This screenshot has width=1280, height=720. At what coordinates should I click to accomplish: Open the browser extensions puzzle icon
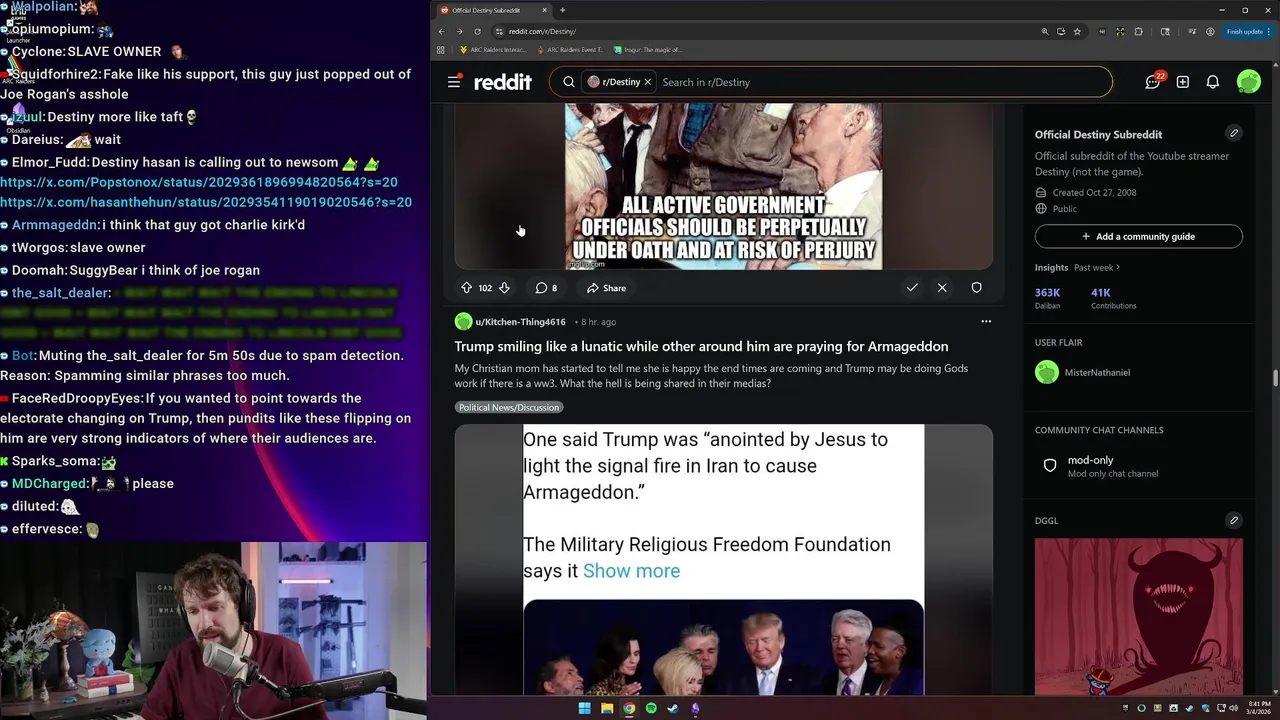point(1138,31)
